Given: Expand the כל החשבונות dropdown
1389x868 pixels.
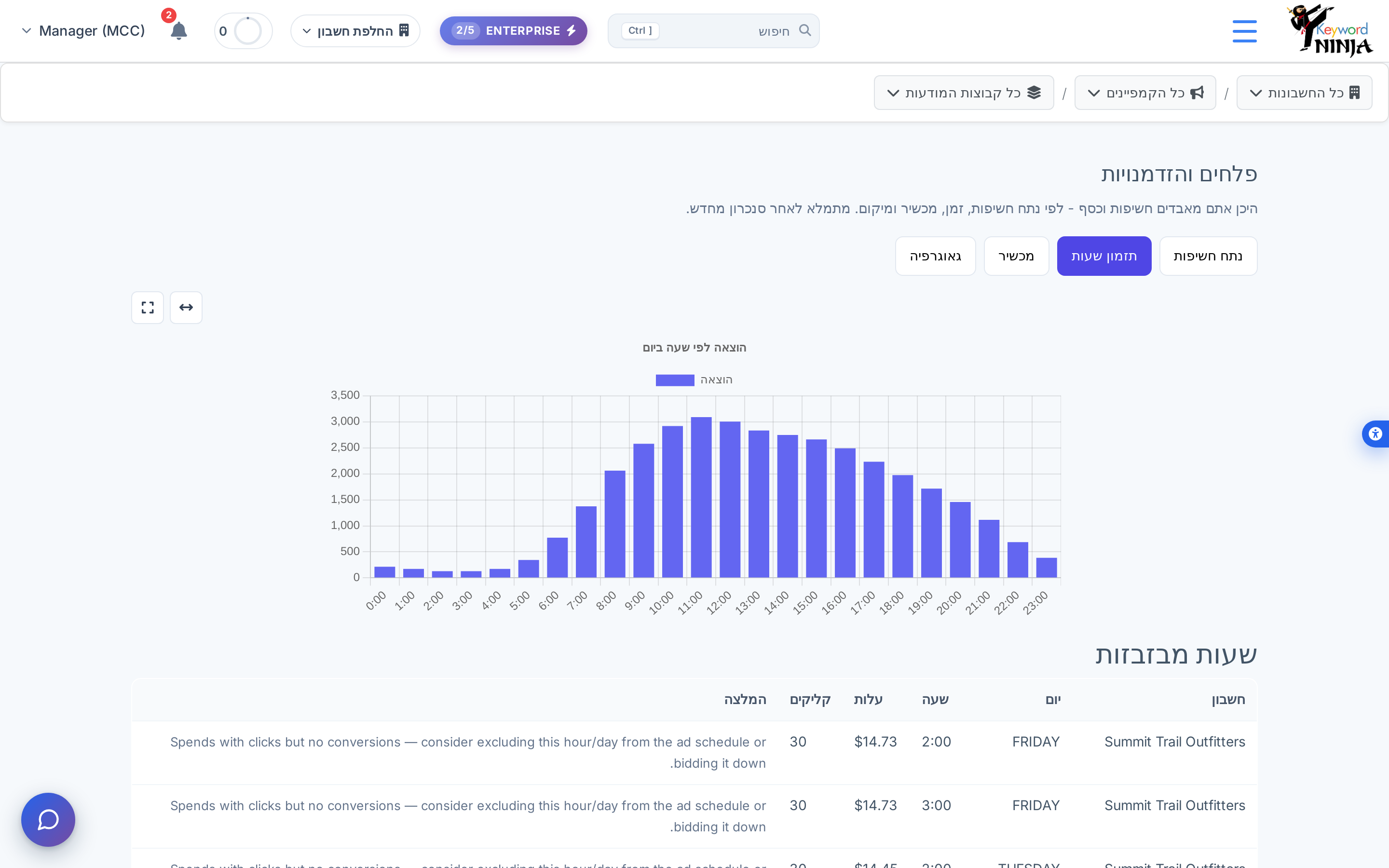Looking at the screenshot, I should 1304,93.
